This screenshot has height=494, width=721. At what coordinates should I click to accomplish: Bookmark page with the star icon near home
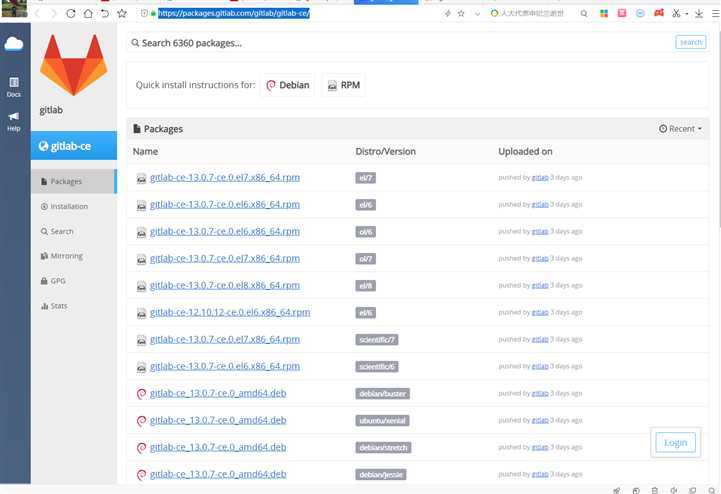coord(122,13)
